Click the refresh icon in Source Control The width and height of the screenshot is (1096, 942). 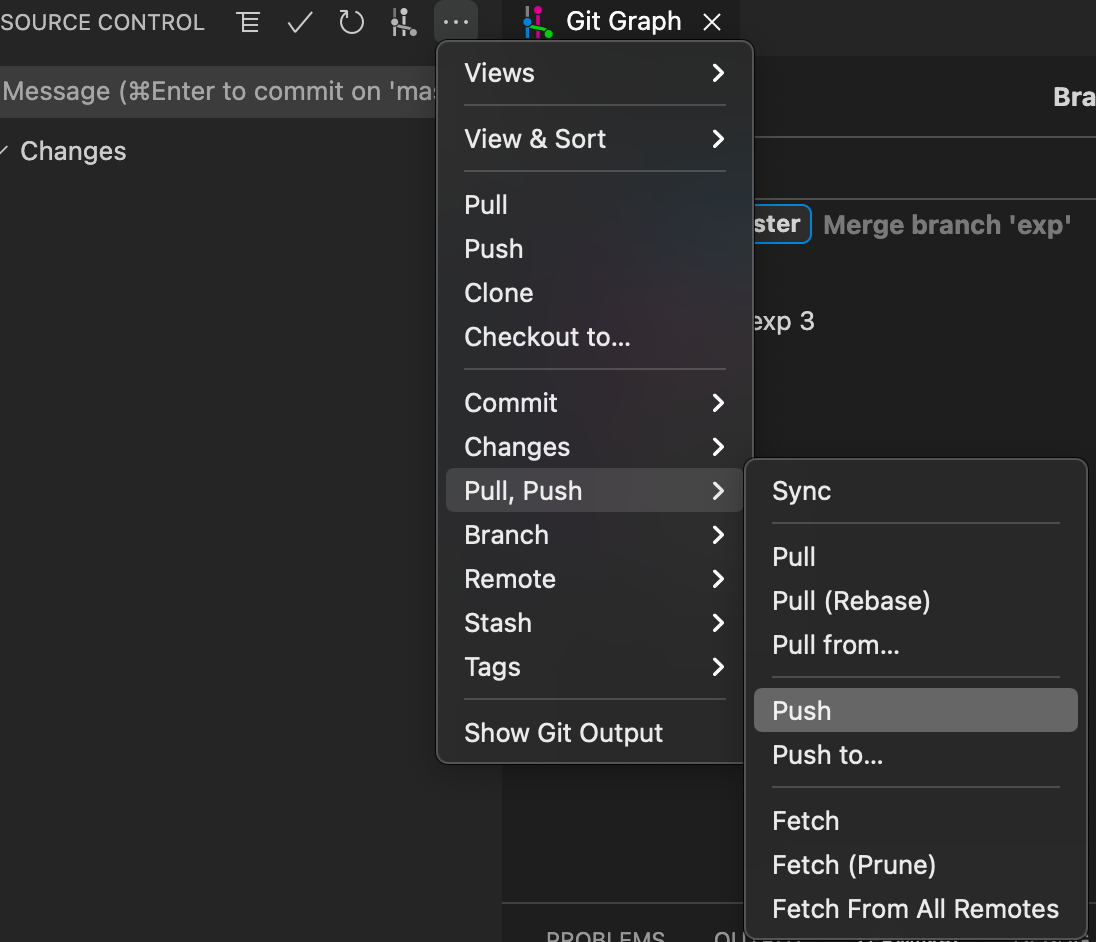351,22
